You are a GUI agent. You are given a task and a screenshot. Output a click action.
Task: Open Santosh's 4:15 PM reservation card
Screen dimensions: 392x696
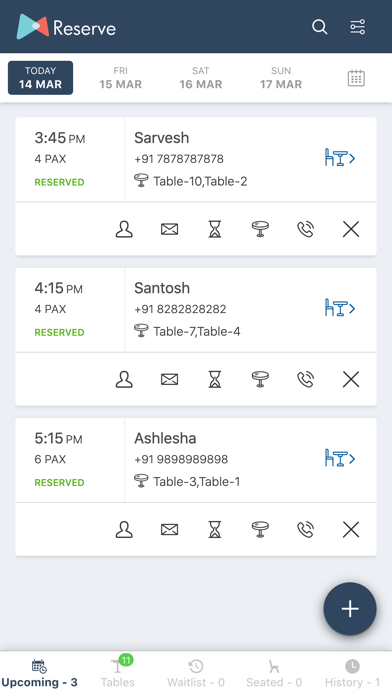coord(196,309)
